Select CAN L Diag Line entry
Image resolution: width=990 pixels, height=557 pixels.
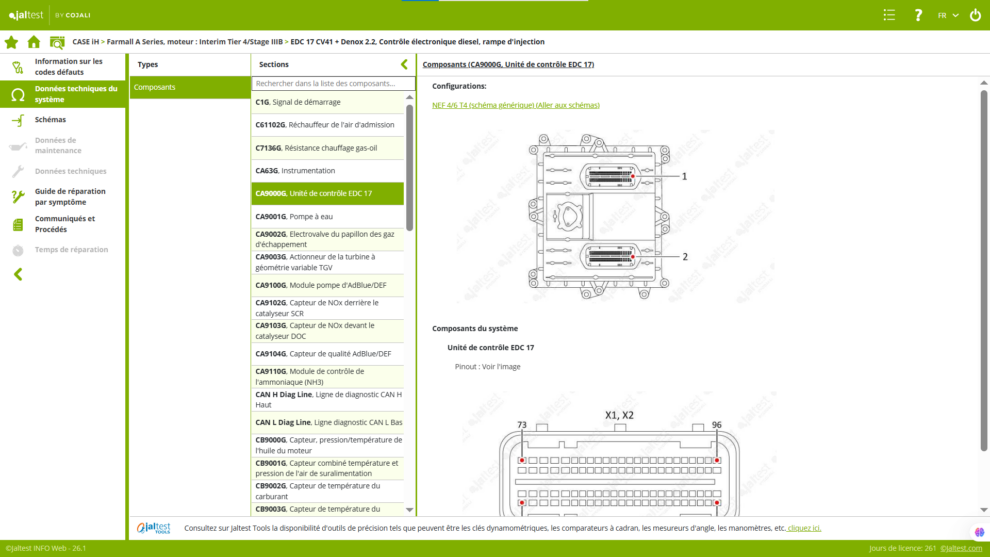pos(328,422)
